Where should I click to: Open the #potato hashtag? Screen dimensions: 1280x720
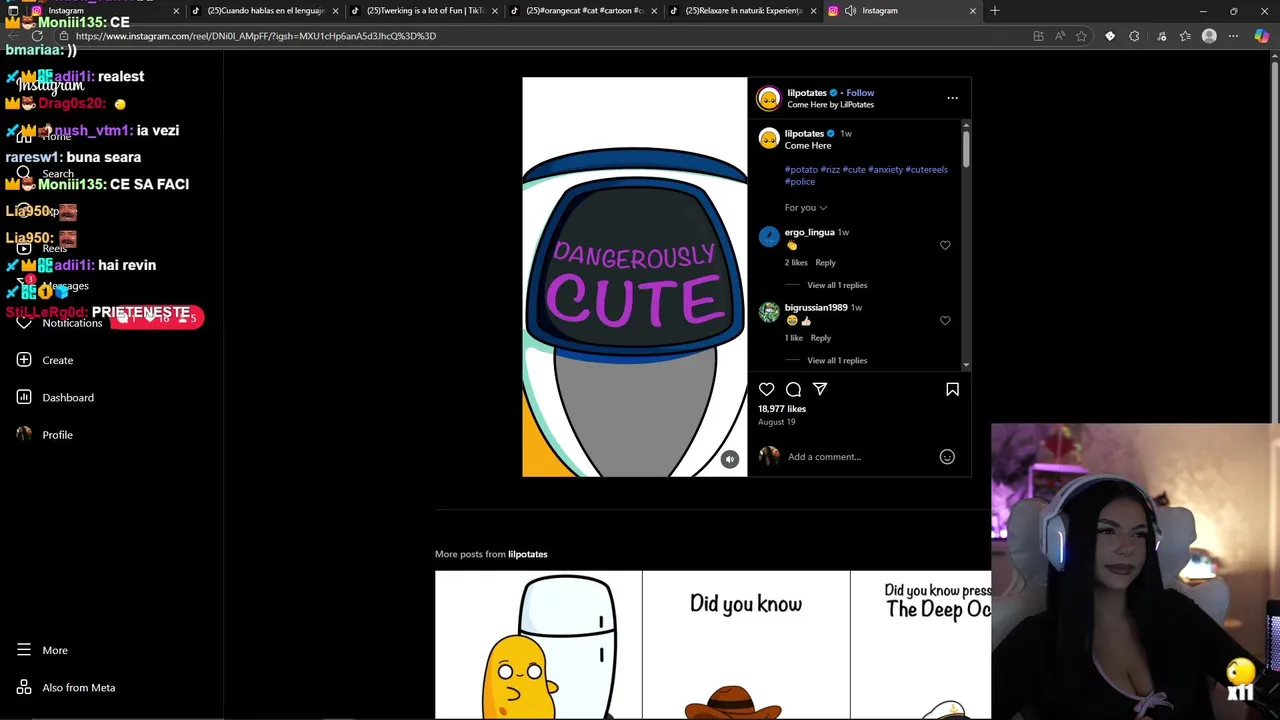(801, 170)
